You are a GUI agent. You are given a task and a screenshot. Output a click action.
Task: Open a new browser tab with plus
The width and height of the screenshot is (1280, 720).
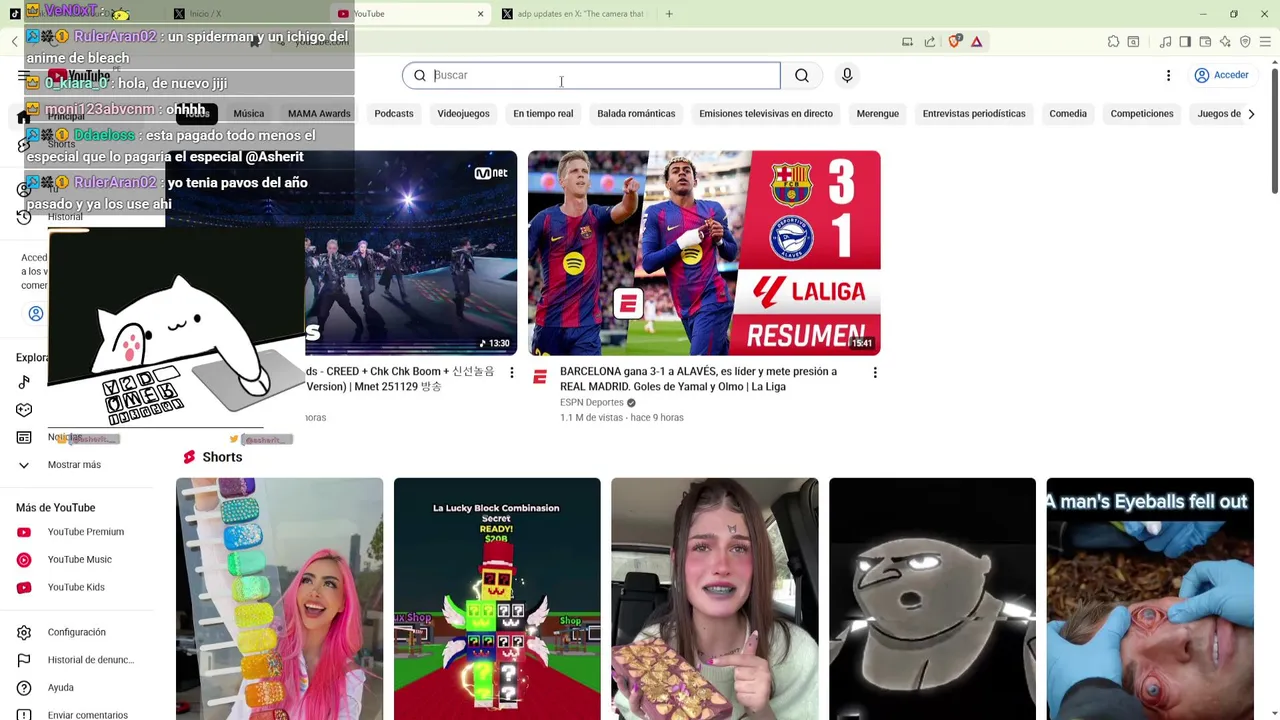[669, 14]
